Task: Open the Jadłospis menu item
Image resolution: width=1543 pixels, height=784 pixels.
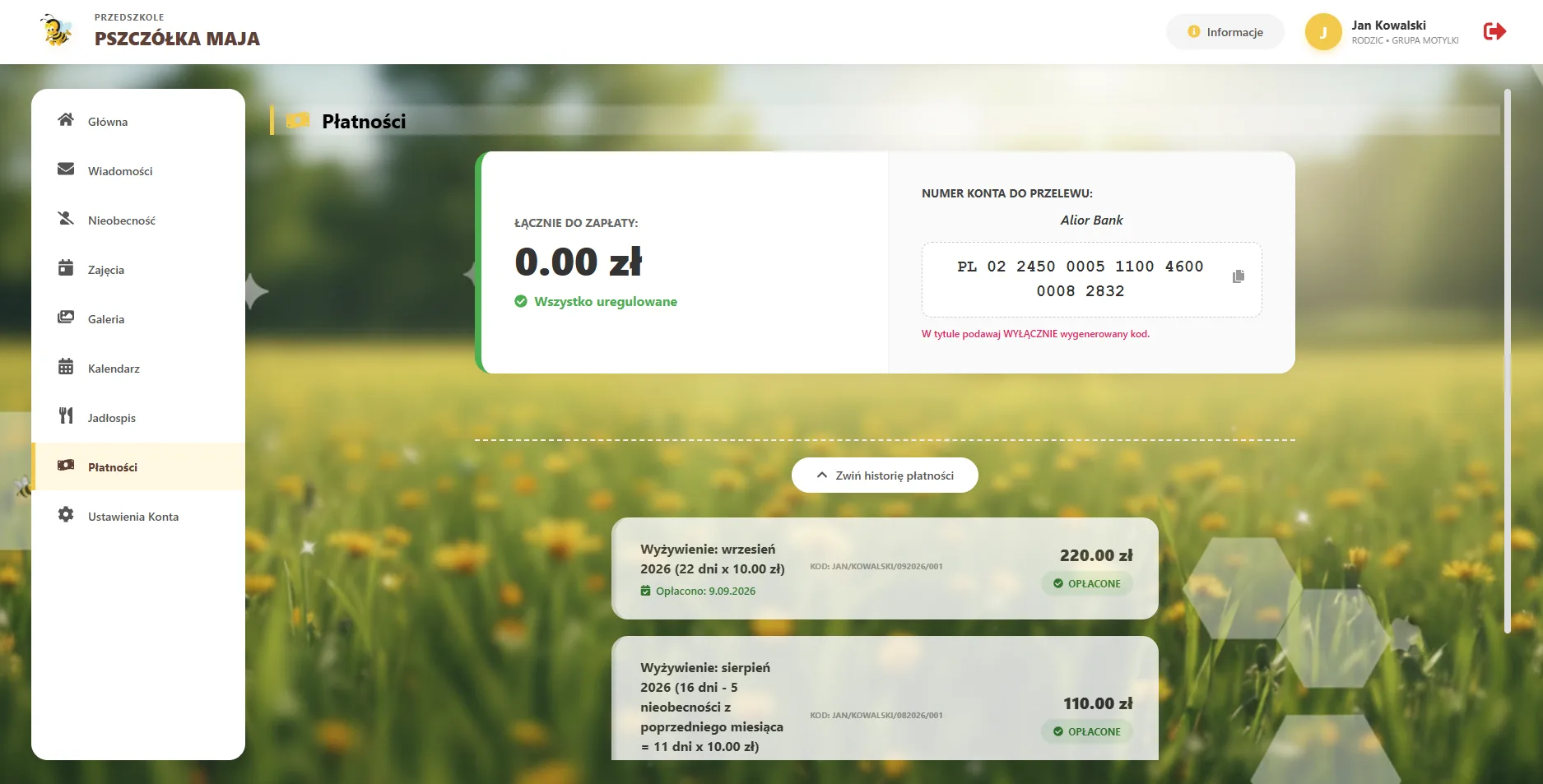Action: click(x=138, y=418)
